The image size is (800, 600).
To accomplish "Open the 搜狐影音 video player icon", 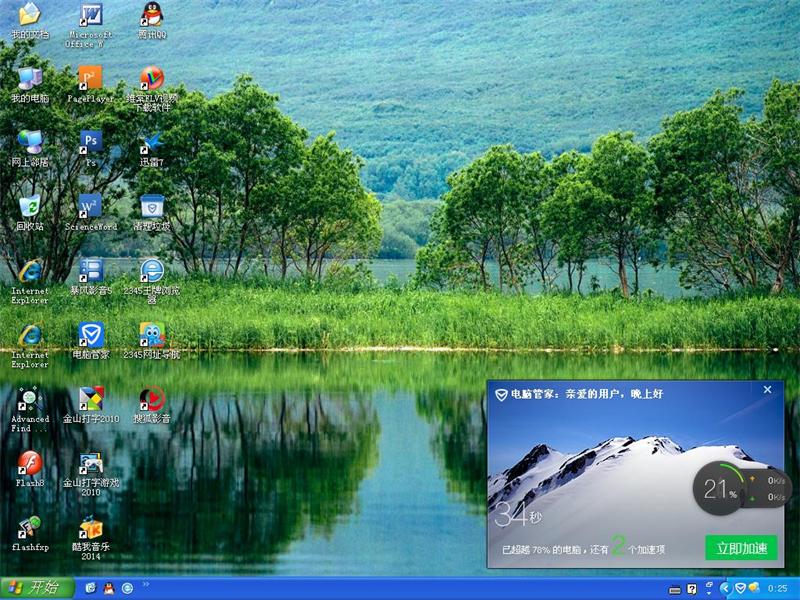I will (151, 399).
